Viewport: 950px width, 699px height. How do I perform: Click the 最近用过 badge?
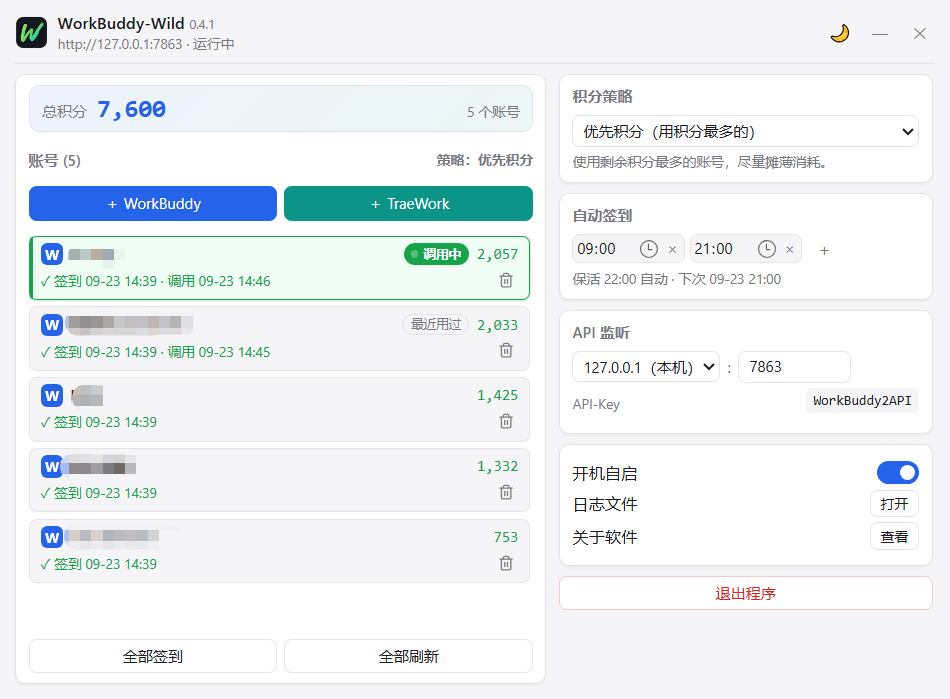pyautogui.click(x=436, y=325)
